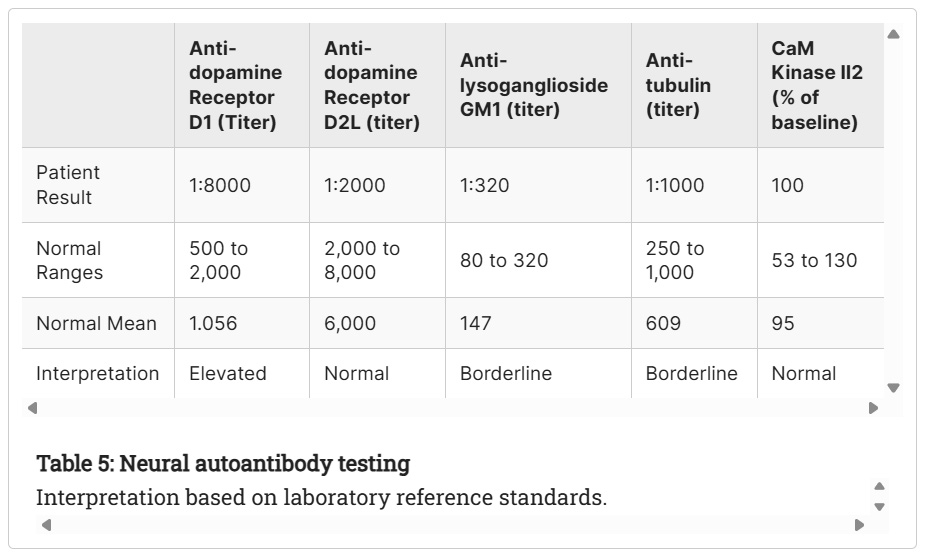
Task: Click the Table 5 caption title
Action: tap(223, 463)
